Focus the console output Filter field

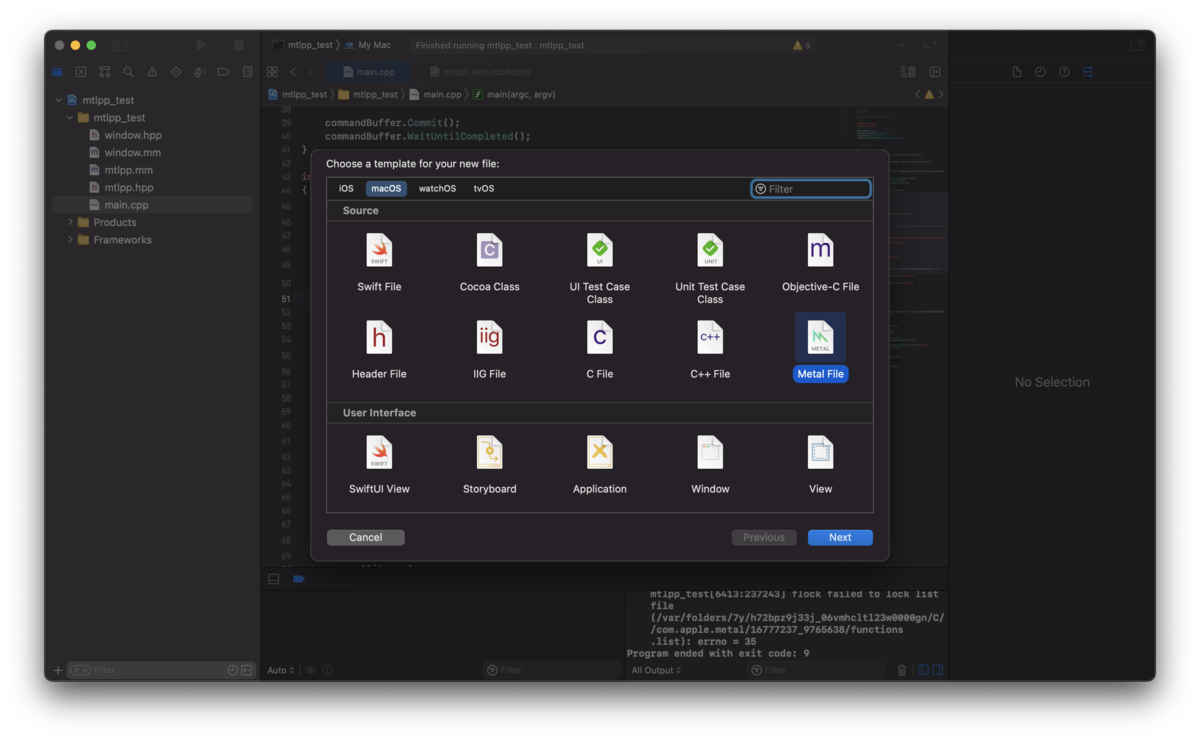tap(817, 670)
